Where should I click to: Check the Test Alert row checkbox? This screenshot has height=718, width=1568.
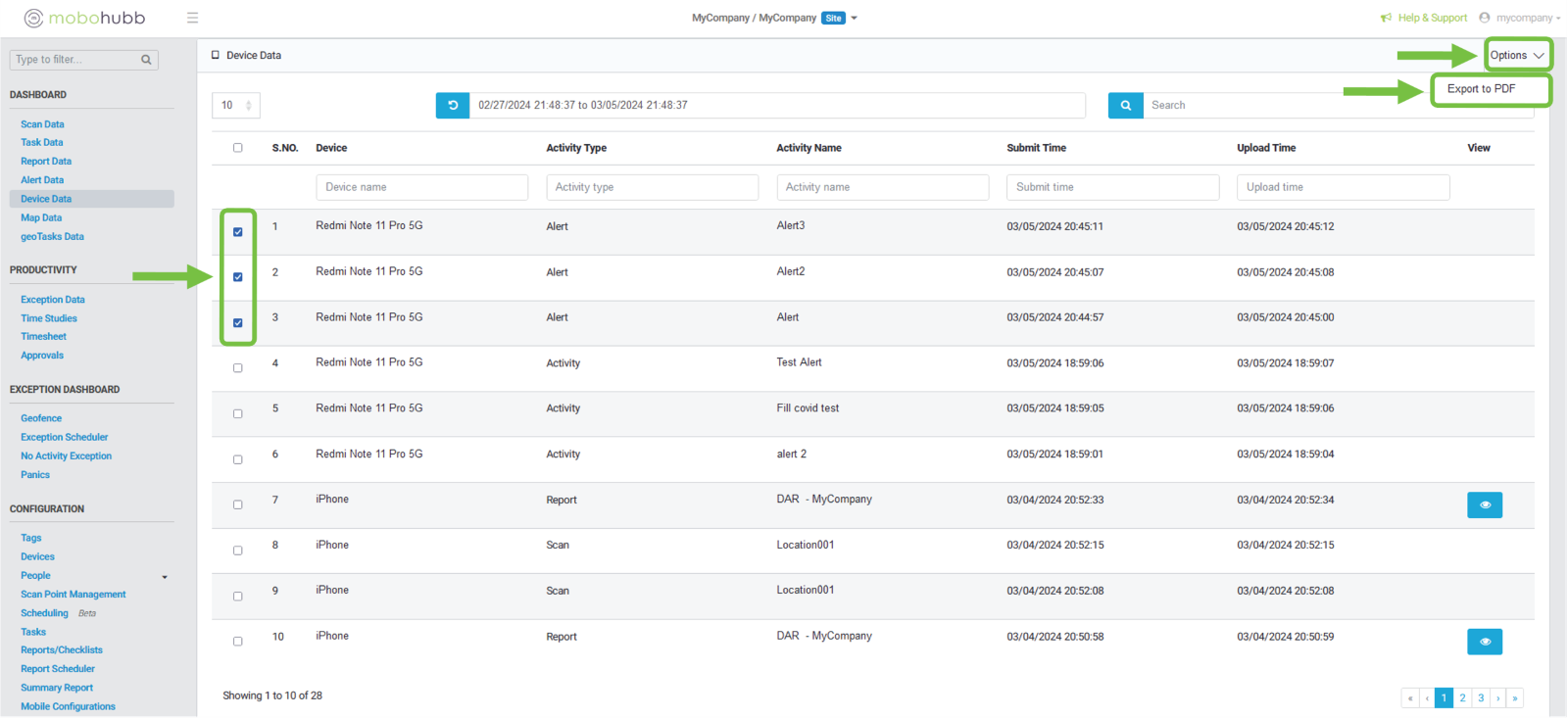click(238, 368)
